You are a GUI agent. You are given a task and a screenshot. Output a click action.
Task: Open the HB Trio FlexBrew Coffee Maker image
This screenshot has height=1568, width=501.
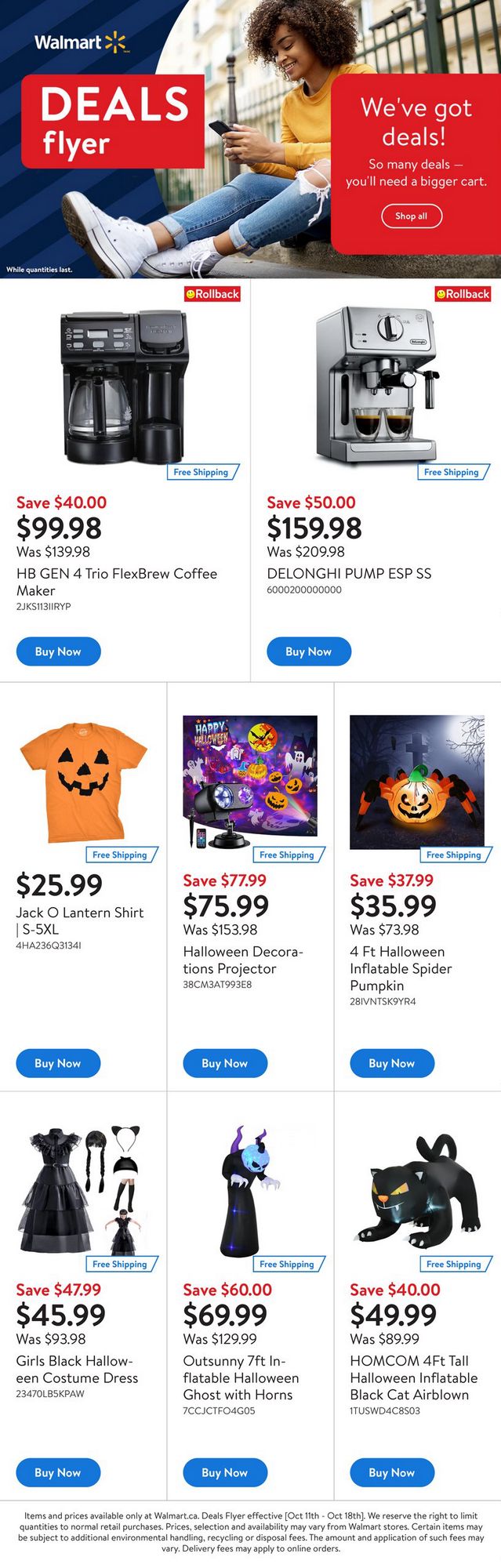(x=125, y=386)
